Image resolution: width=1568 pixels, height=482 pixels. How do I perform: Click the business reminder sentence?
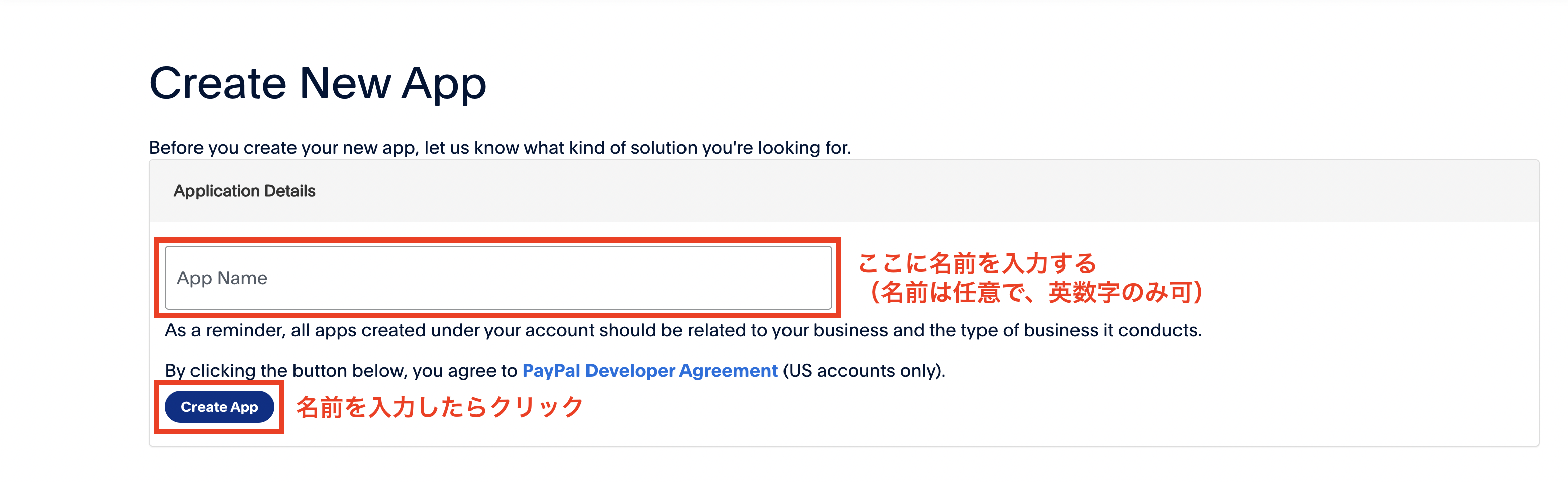(x=682, y=331)
